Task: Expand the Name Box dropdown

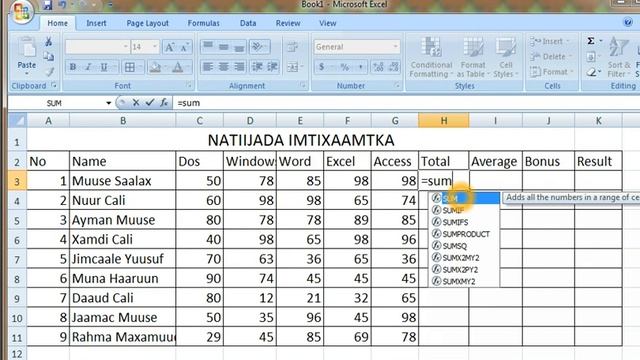Action: click(x=109, y=103)
